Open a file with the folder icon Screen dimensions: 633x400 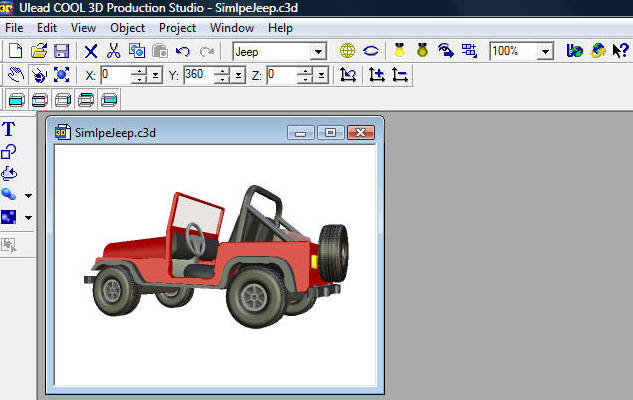(39, 50)
